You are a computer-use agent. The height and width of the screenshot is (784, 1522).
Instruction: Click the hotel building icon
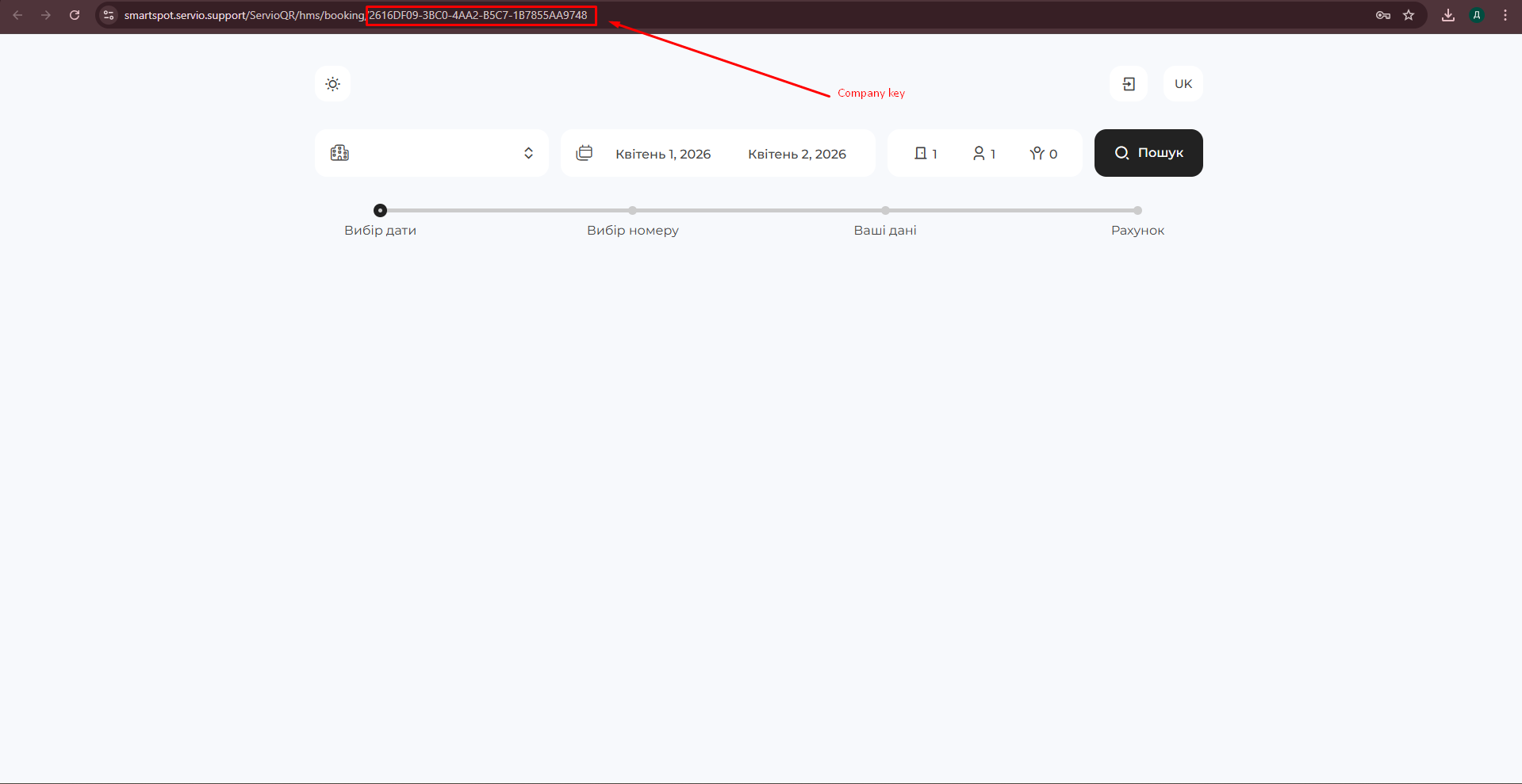pyautogui.click(x=339, y=153)
